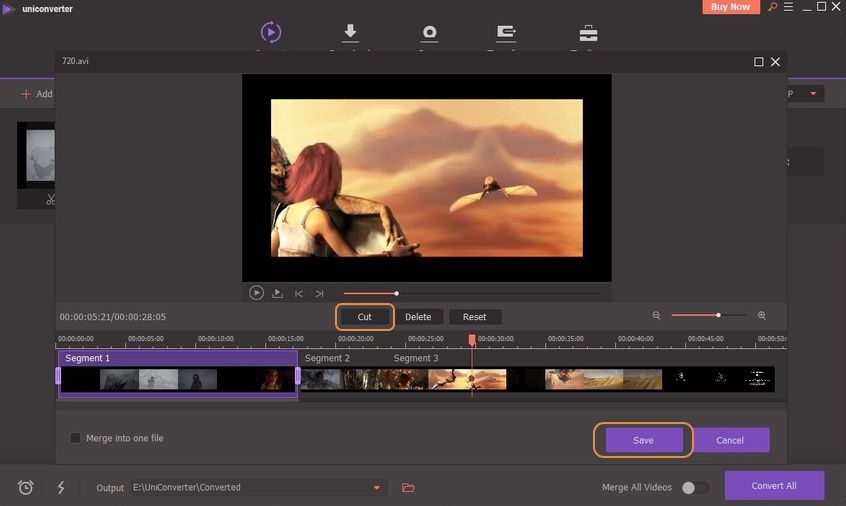Screen dimensions: 846x506
Task: Click the zoom out magnifier for timeline
Action: tap(657, 316)
